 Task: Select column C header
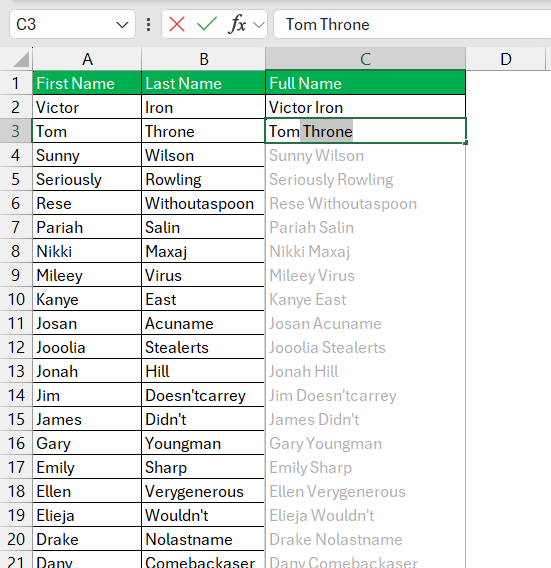pos(365,59)
